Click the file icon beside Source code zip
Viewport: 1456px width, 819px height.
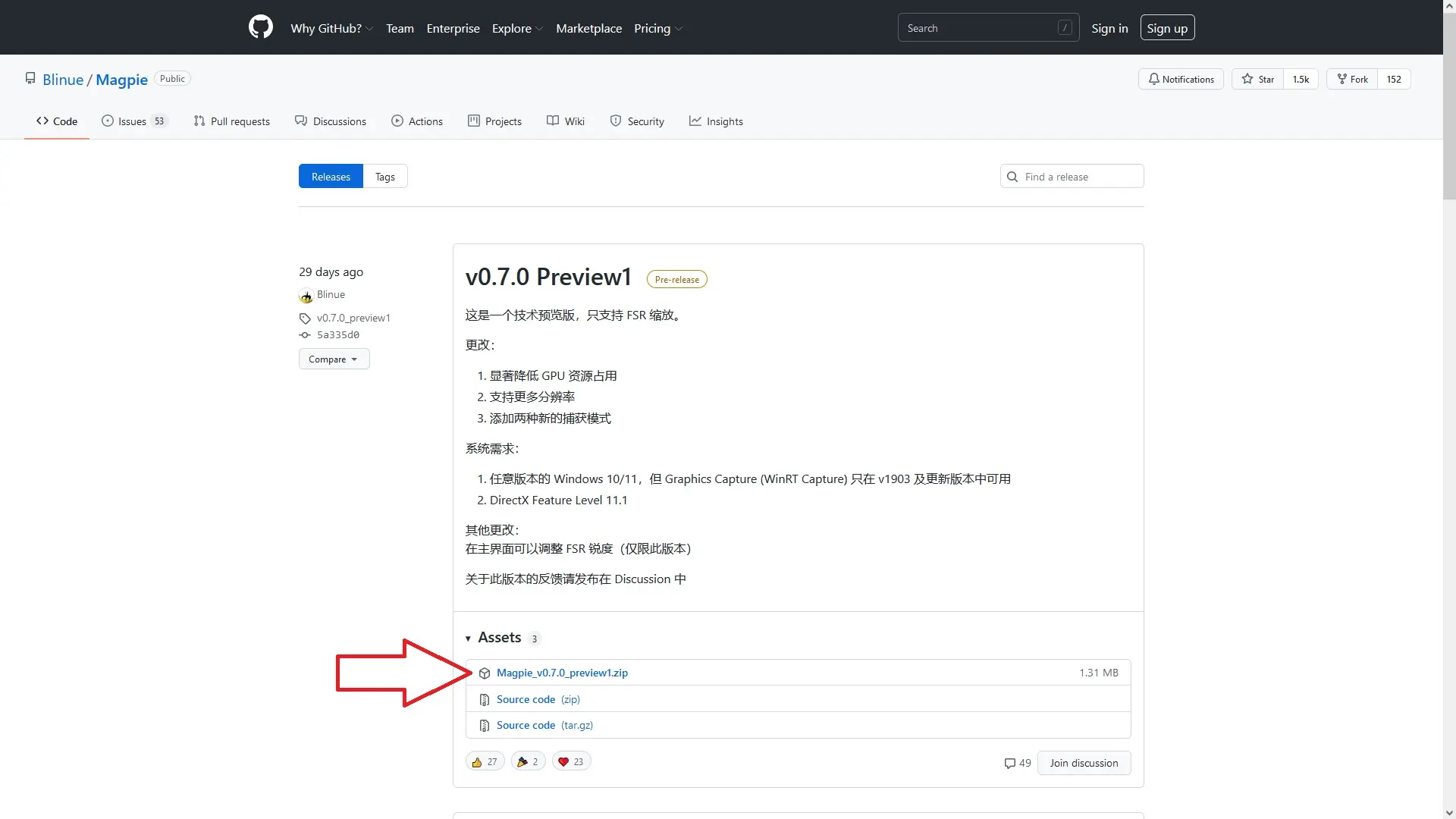485,700
